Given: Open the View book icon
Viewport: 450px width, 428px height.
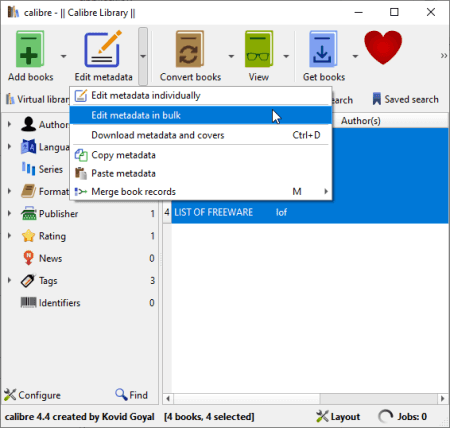Looking at the screenshot, I should [x=259, y=49].
